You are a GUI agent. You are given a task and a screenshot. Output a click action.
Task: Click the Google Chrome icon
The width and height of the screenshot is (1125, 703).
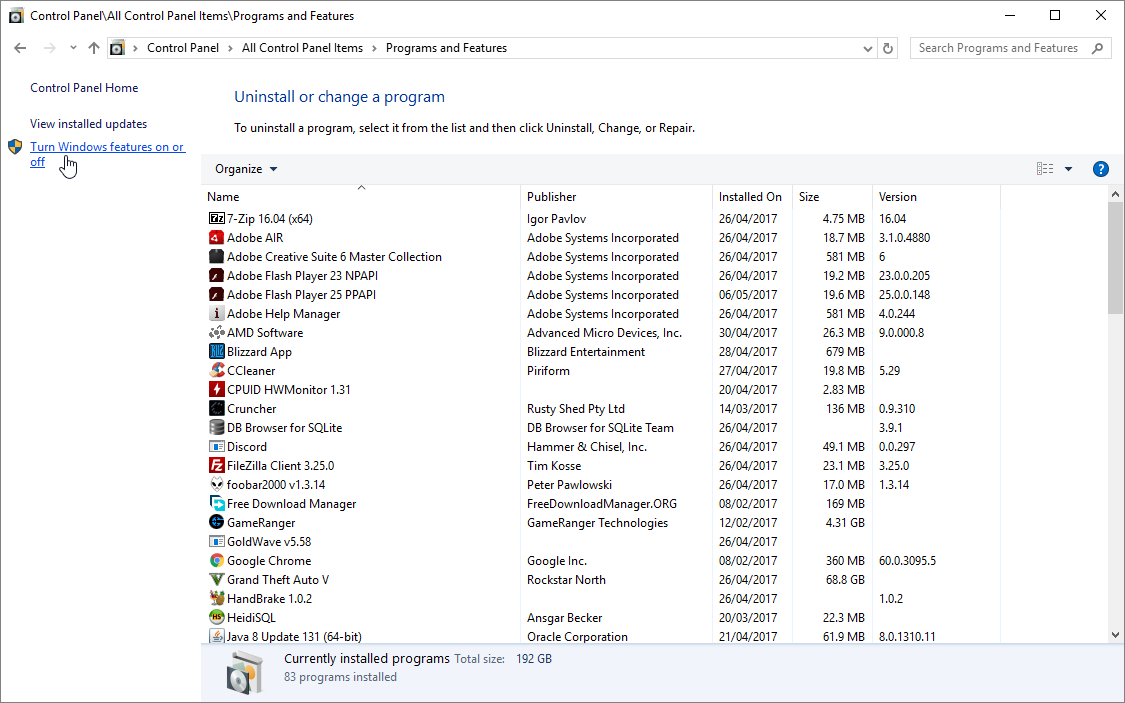coord(216,560)
